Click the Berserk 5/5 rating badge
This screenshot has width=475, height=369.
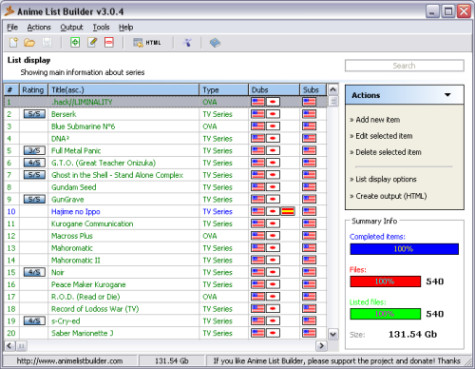coord(34,114)
